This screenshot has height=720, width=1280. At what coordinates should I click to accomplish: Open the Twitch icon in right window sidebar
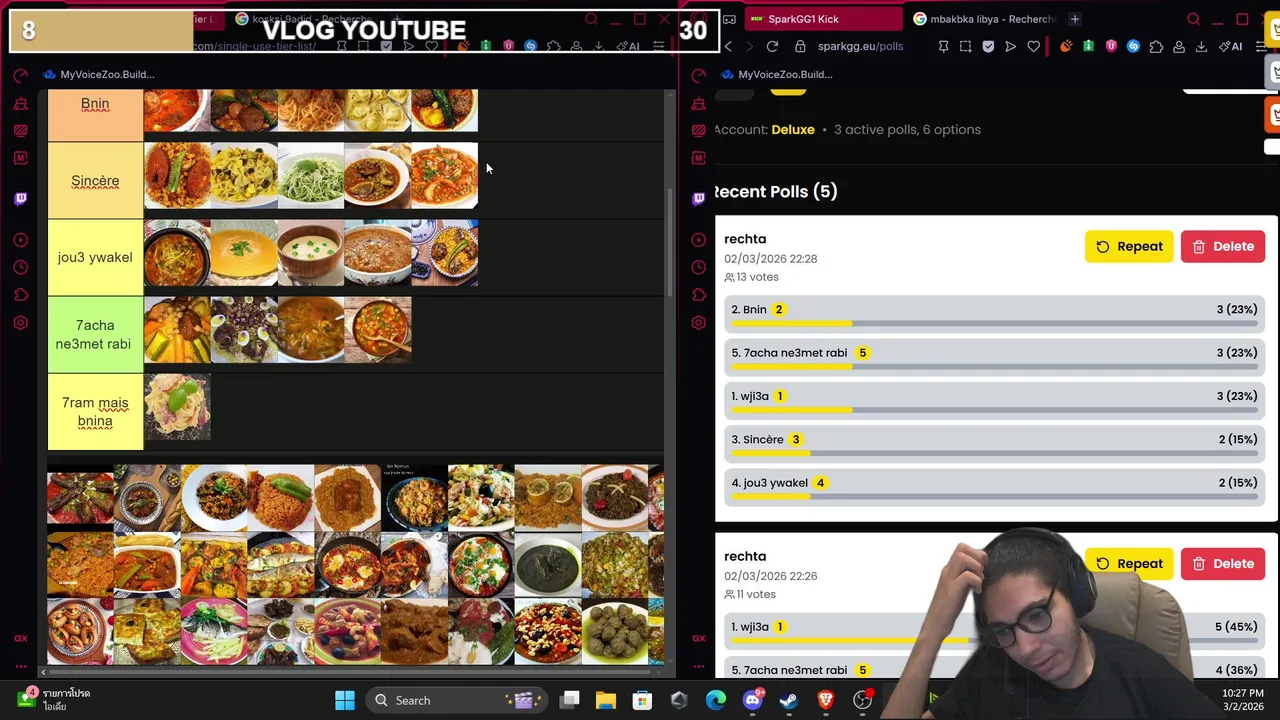coord(698,198)
